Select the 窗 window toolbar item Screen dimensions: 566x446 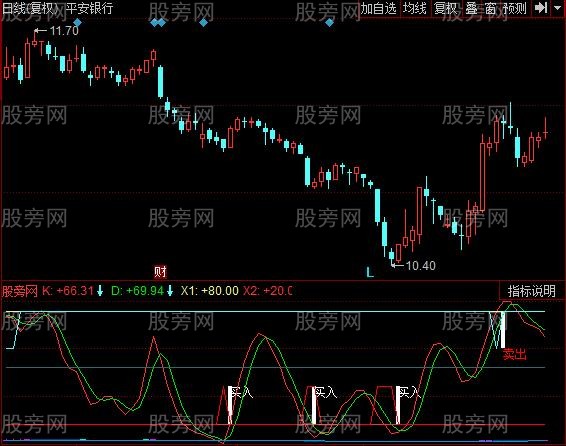coord(489,8)
